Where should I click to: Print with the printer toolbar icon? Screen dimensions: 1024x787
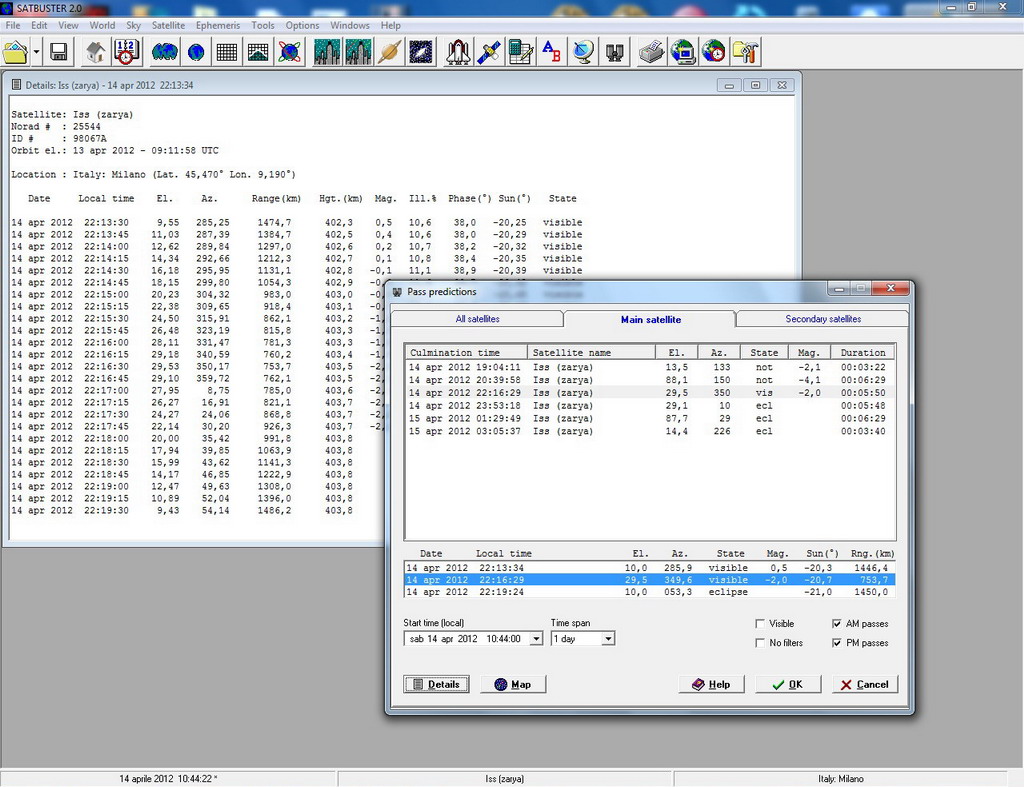652,52
